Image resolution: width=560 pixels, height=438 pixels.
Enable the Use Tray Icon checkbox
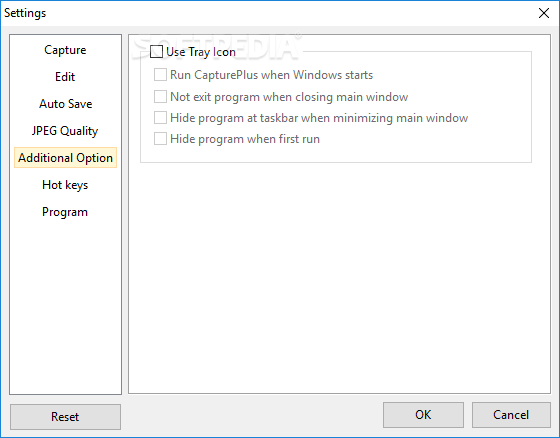pos(156,52)
